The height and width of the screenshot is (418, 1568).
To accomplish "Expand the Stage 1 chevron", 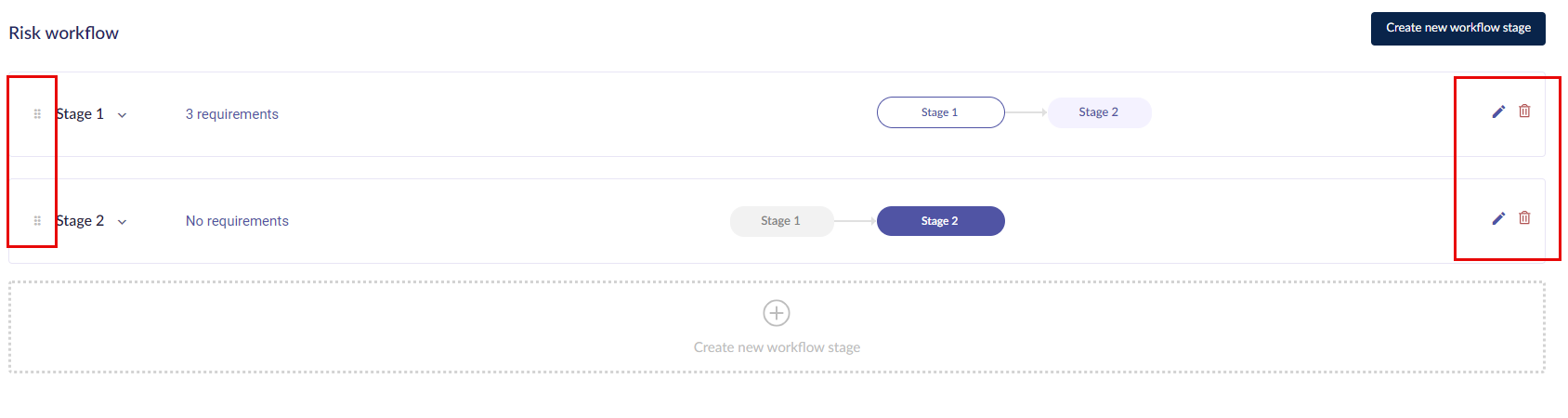I will click(x=122, y=115).
